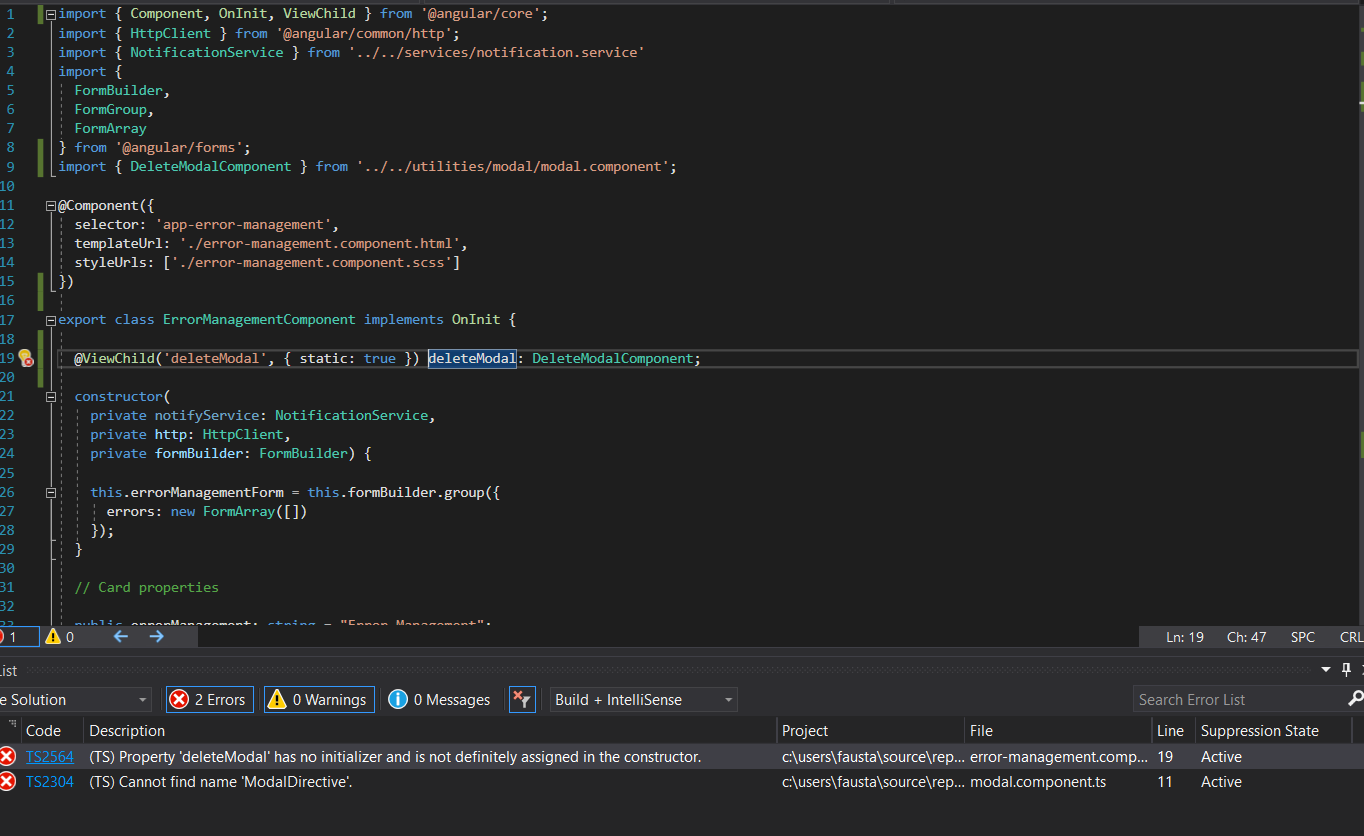Click the magnifier icon in Search Error List
The image size is (1364, 836).
[1355, 699]
